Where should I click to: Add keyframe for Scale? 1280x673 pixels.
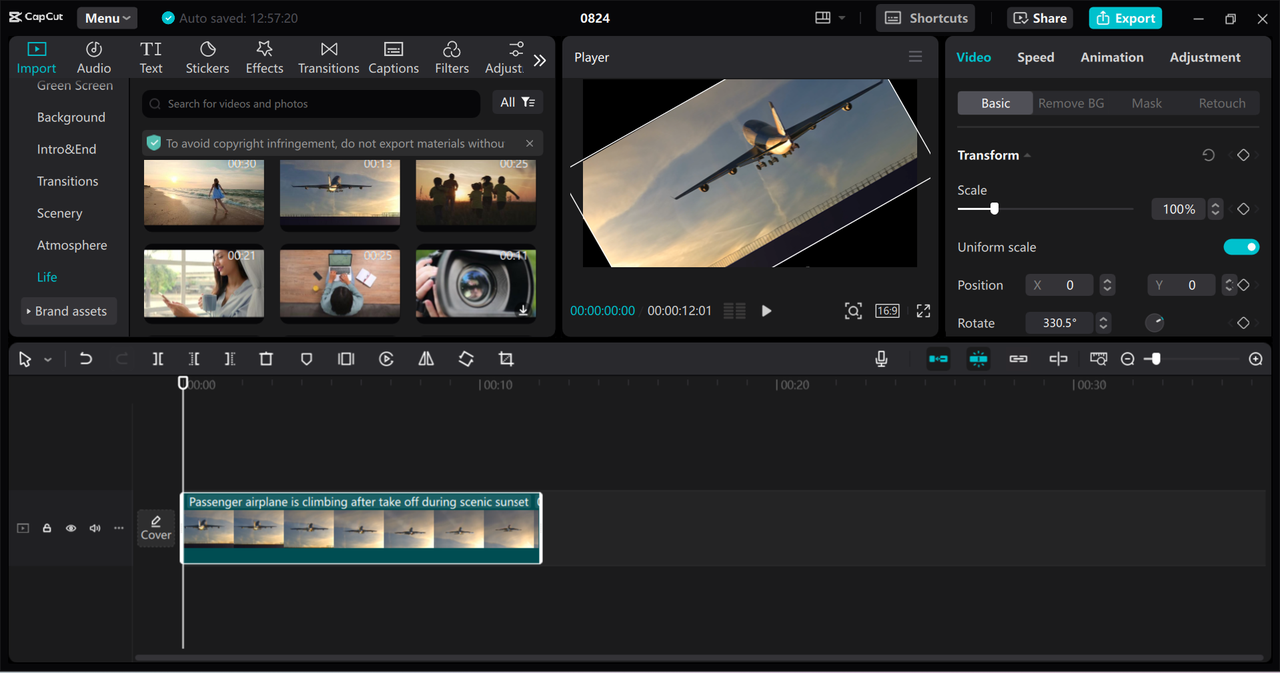(1243, 209)
